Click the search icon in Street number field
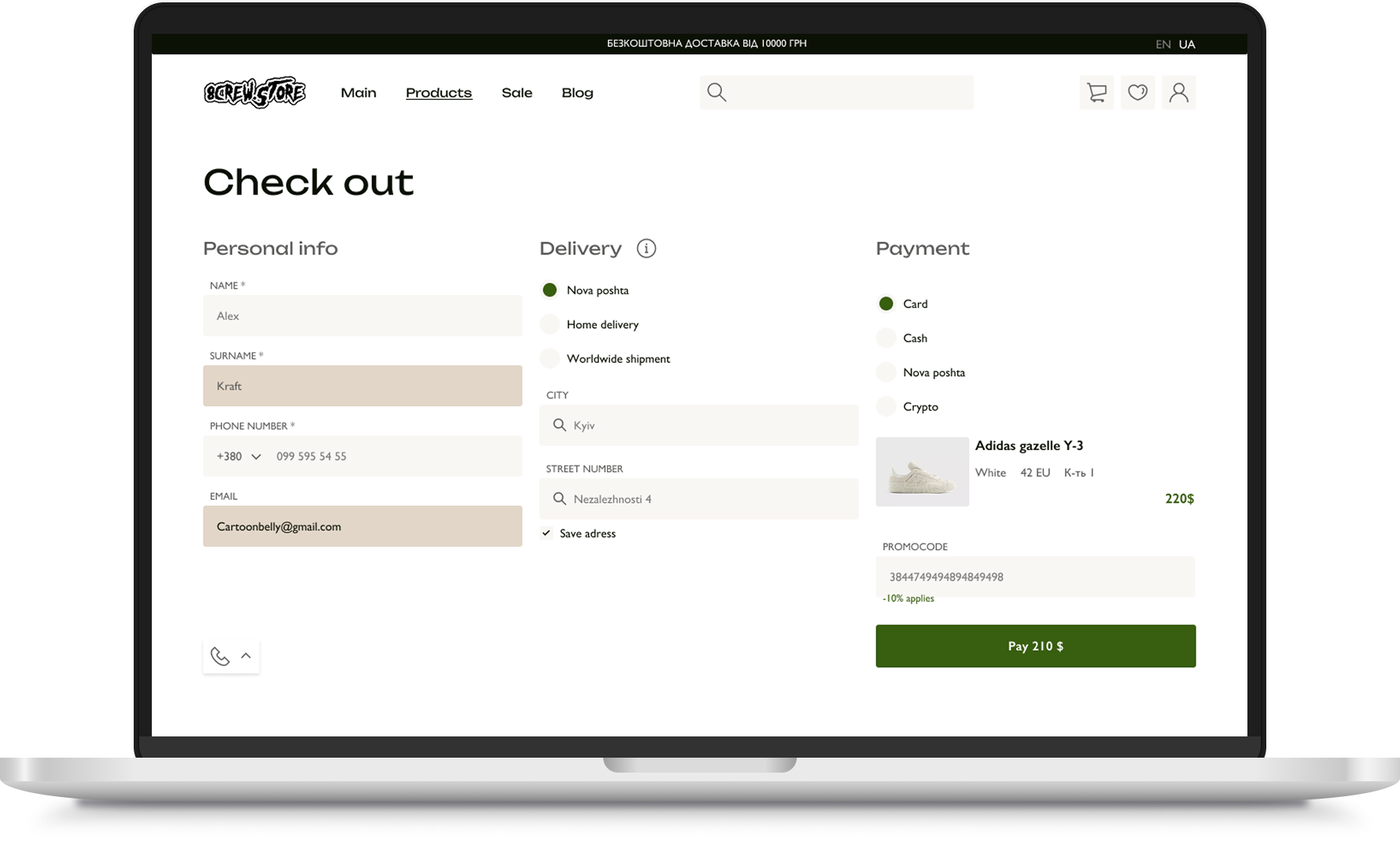 click(560, 498)
